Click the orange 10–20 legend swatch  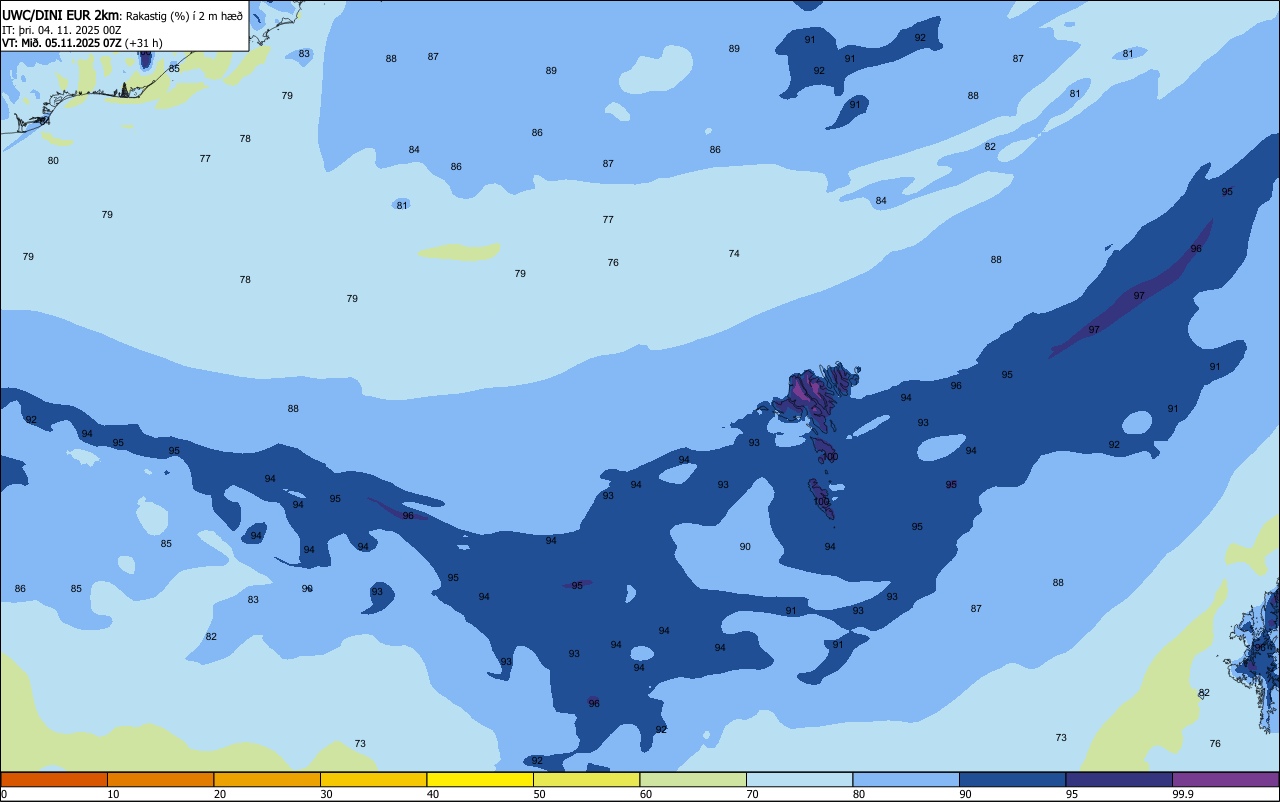click(160, 779)
